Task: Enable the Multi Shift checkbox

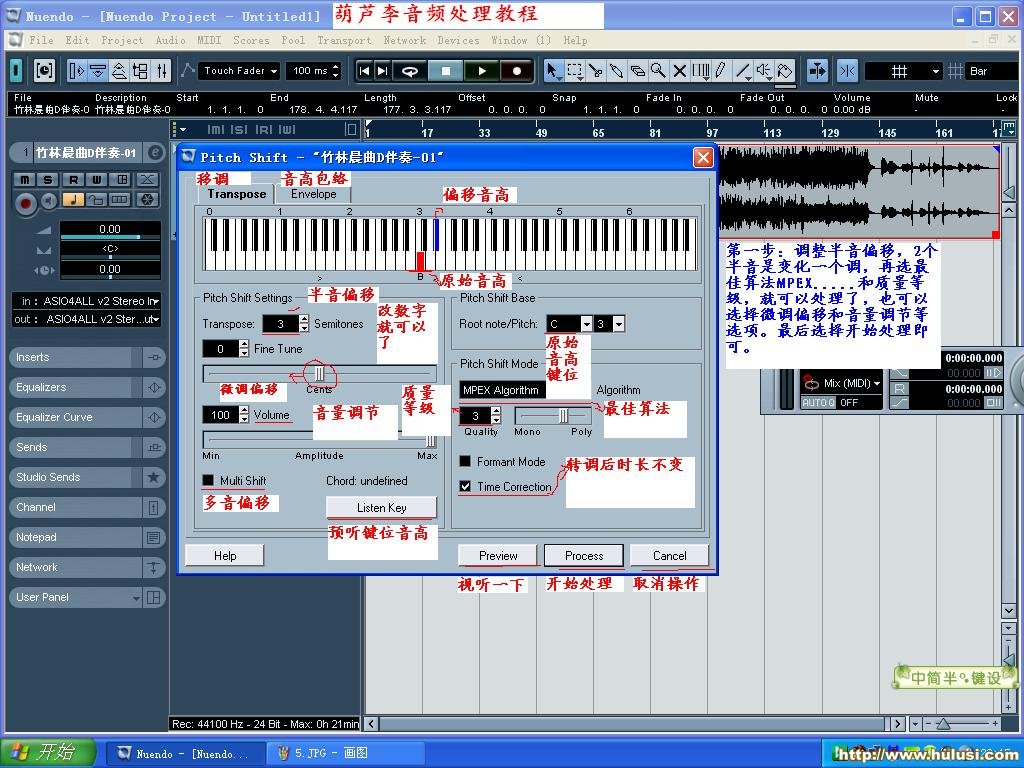Action: tap(208, 480)
